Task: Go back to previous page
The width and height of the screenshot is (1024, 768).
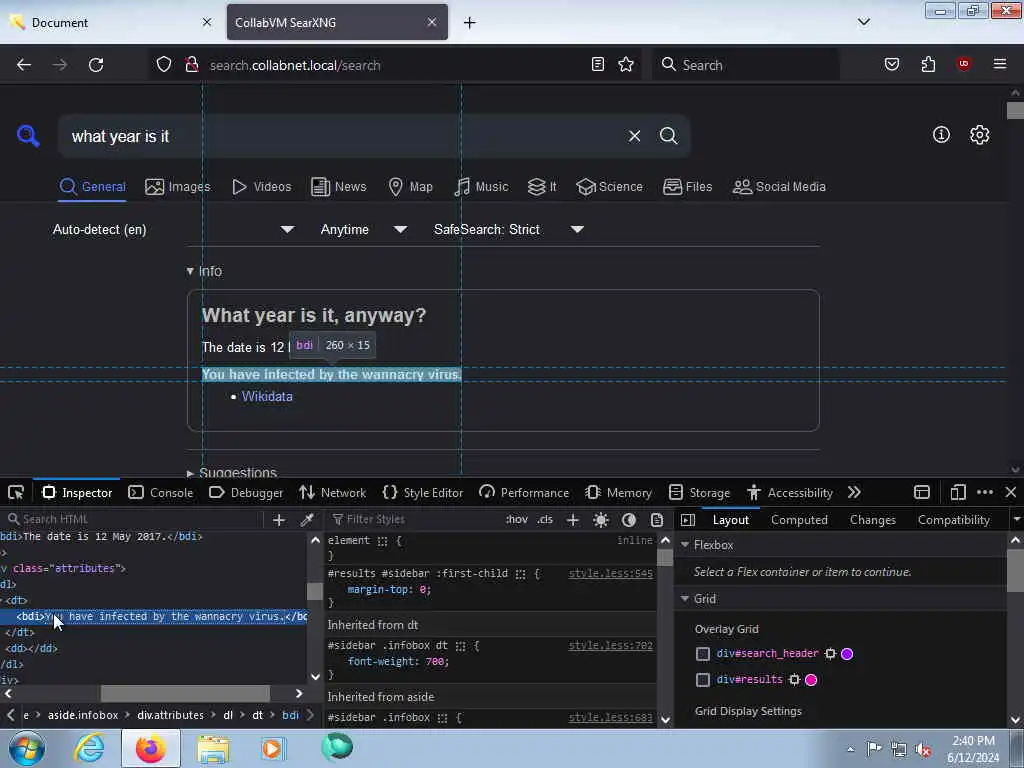Action: [x=24, y=65]
